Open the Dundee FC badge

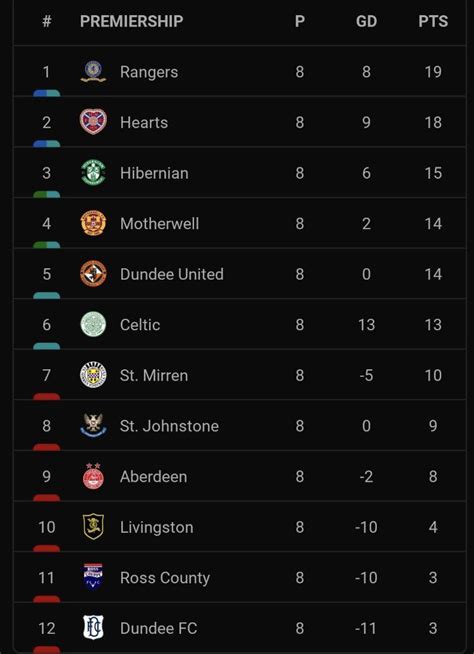(93, 627)
